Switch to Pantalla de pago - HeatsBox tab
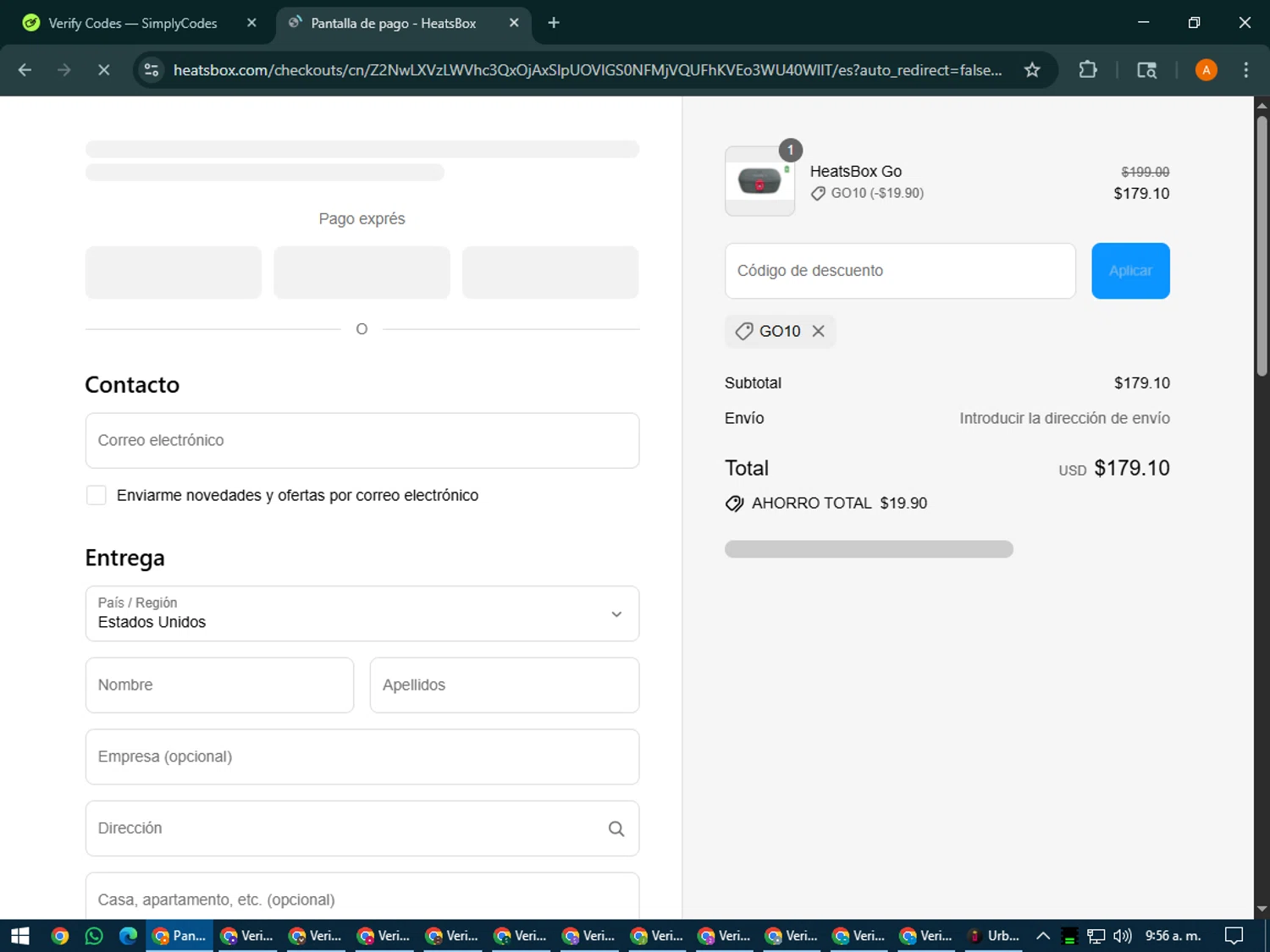Image resolution: width=1270 pixels, height=952 pixels. 394,23
